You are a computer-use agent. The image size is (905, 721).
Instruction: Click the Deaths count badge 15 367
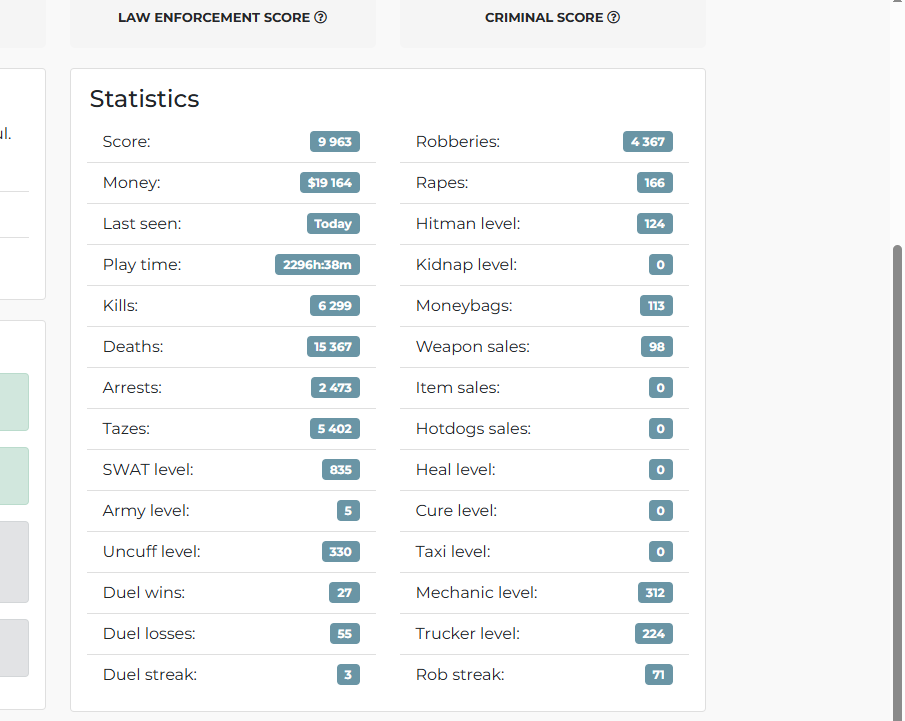point(333,346)
